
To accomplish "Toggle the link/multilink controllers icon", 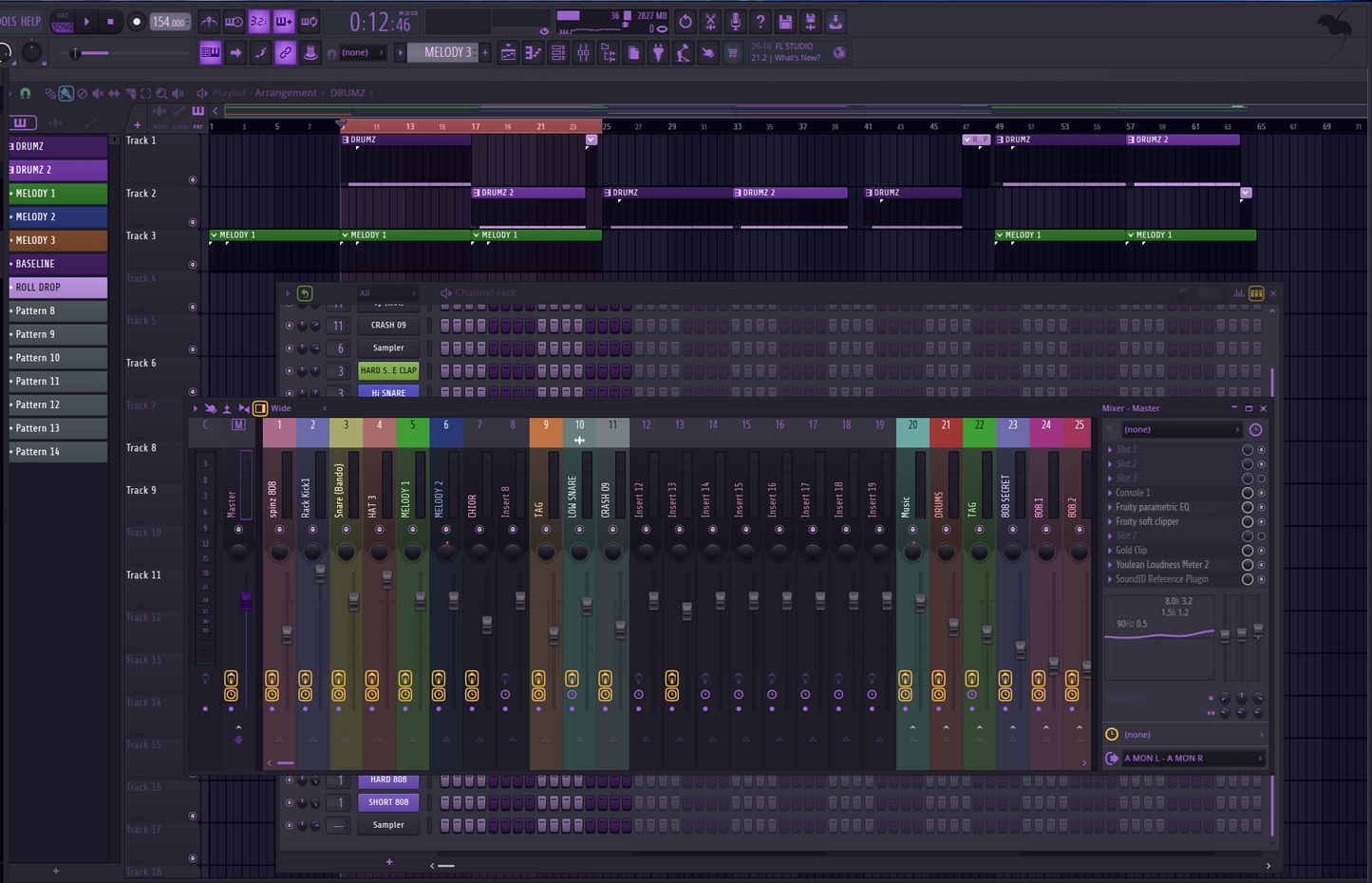I will coord(285,53).
